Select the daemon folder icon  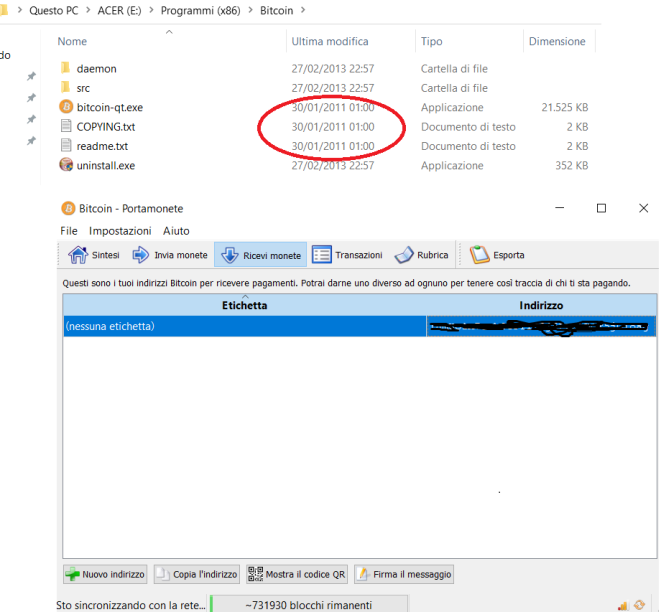(65, 68)
